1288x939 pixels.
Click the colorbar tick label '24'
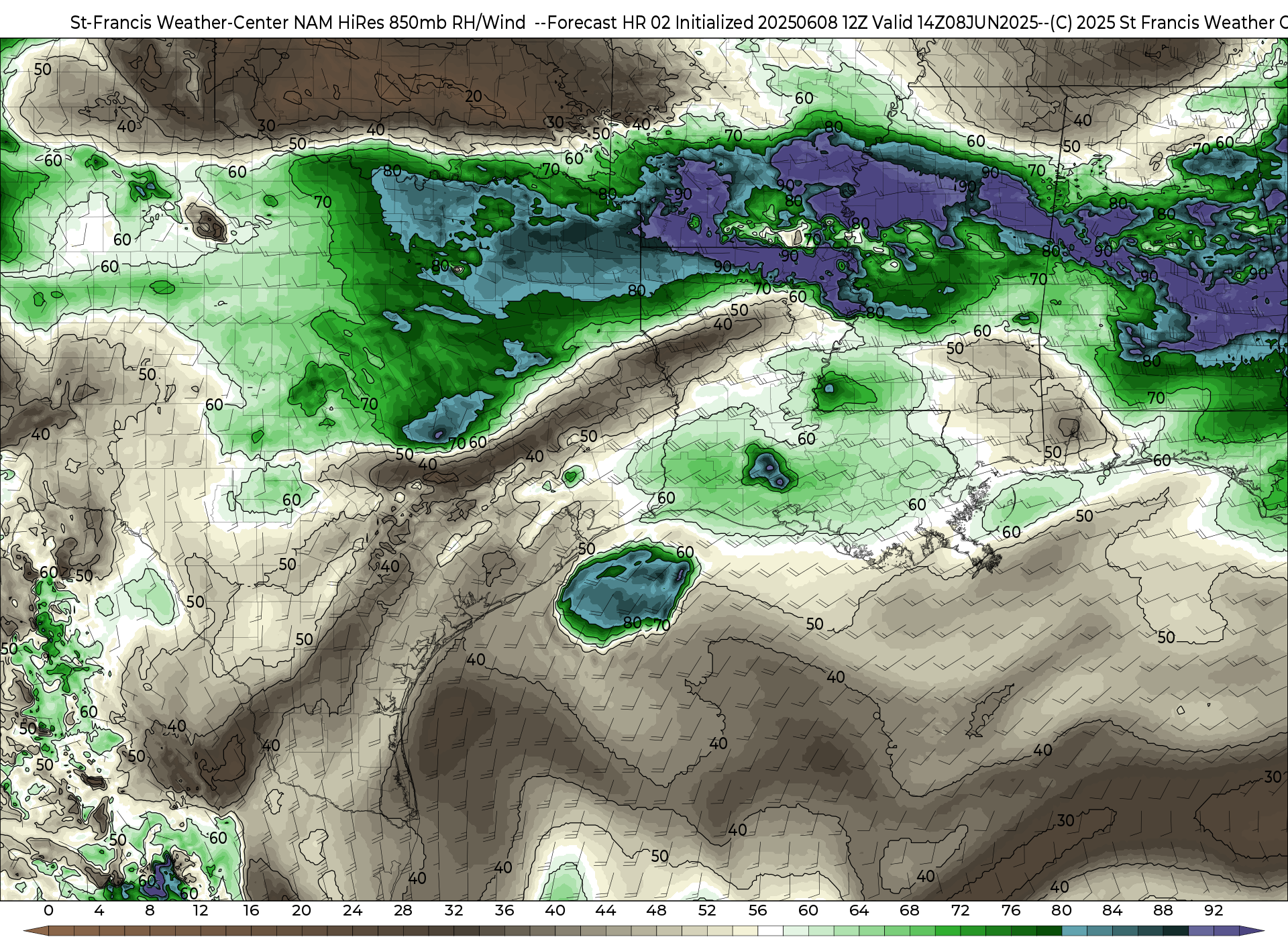click(x=352, y=910)
